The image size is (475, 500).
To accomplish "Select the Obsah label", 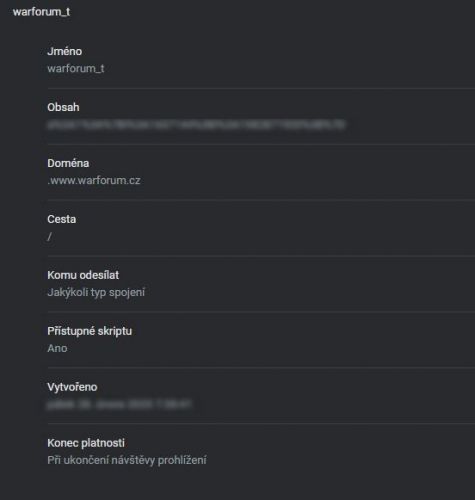I will (63, 107).
